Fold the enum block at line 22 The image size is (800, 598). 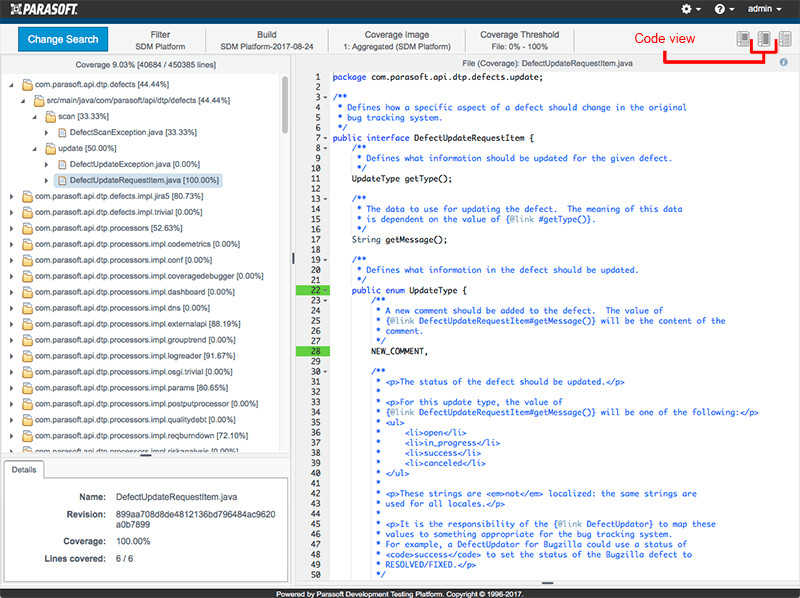coord(326,290)
